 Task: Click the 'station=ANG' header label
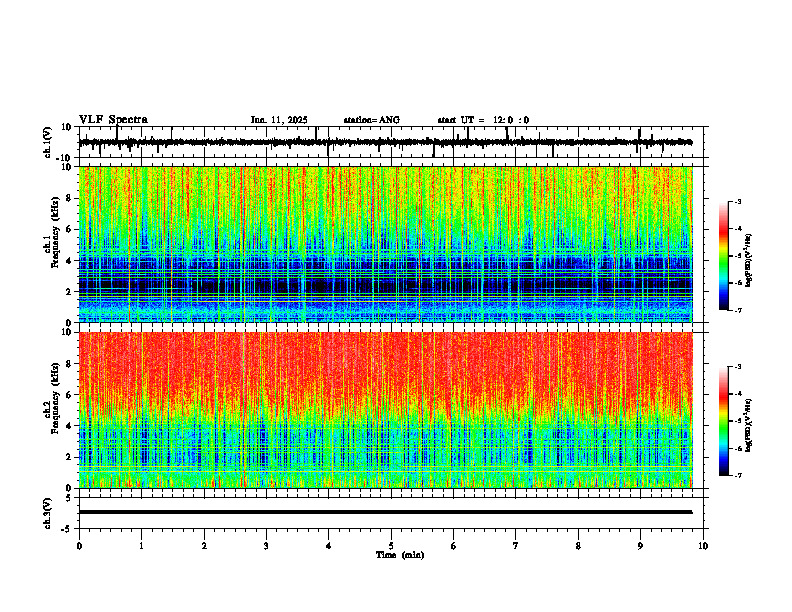click(x=372, y=120)
